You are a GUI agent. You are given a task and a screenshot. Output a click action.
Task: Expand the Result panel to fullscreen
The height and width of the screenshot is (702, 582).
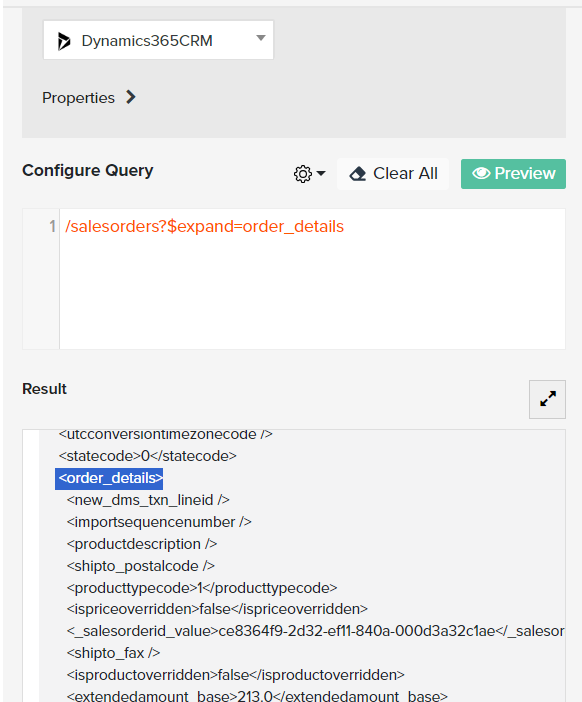tap(547, 399)
